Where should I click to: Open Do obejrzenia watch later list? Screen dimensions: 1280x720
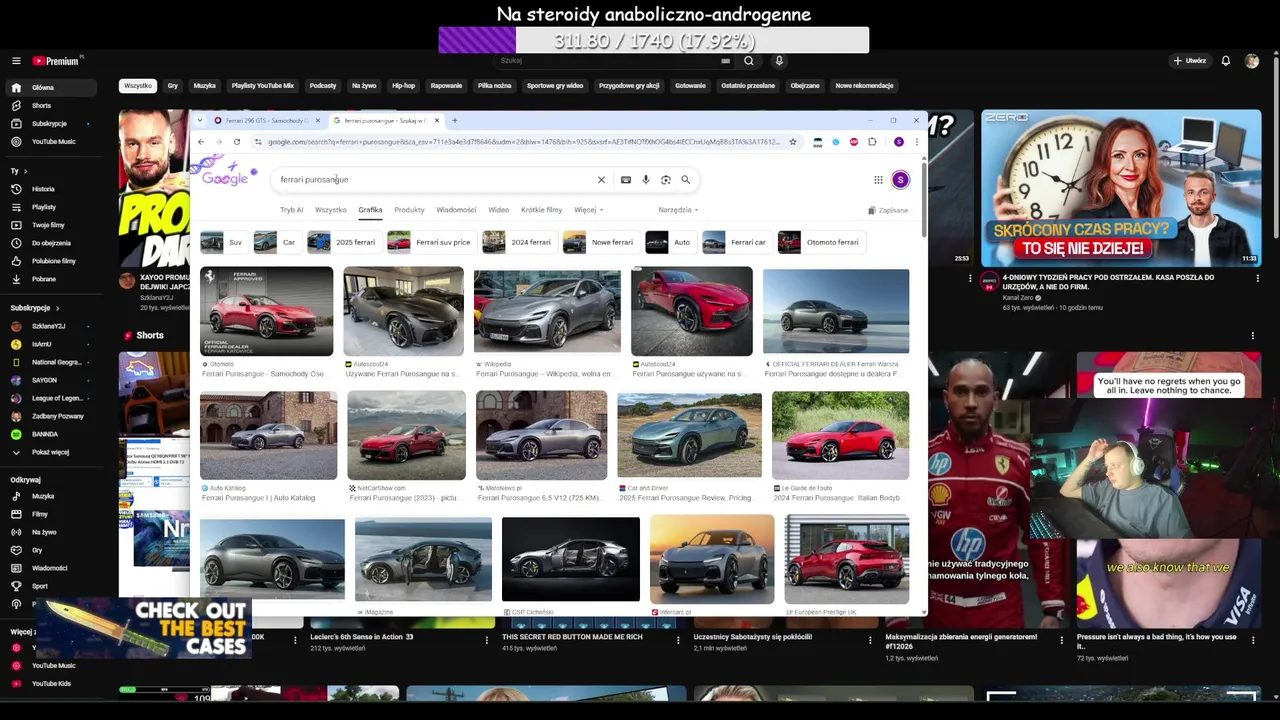50,243
